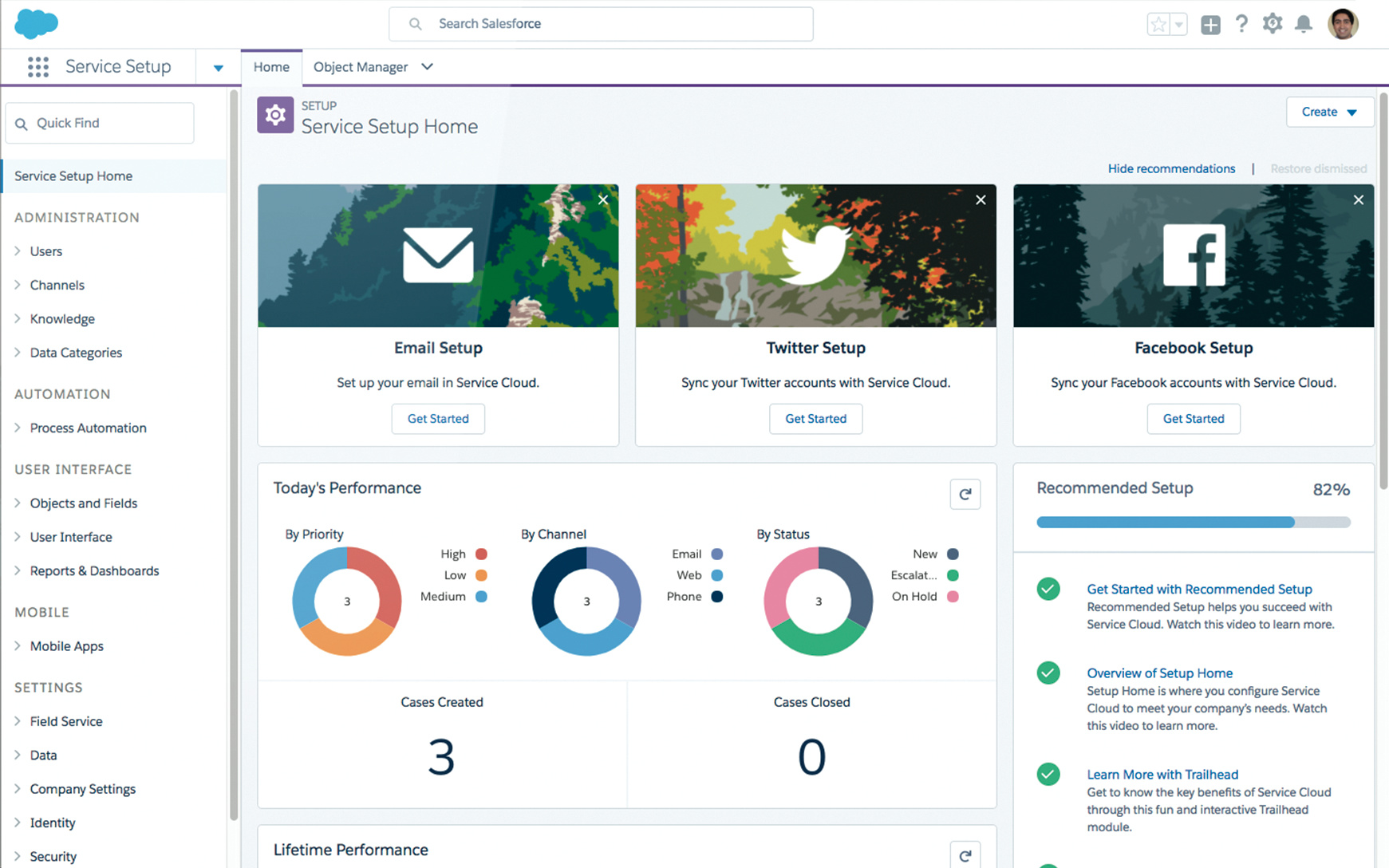Refresh Today's Performance chart
The image size is (1389, 868).
(965, 494)
